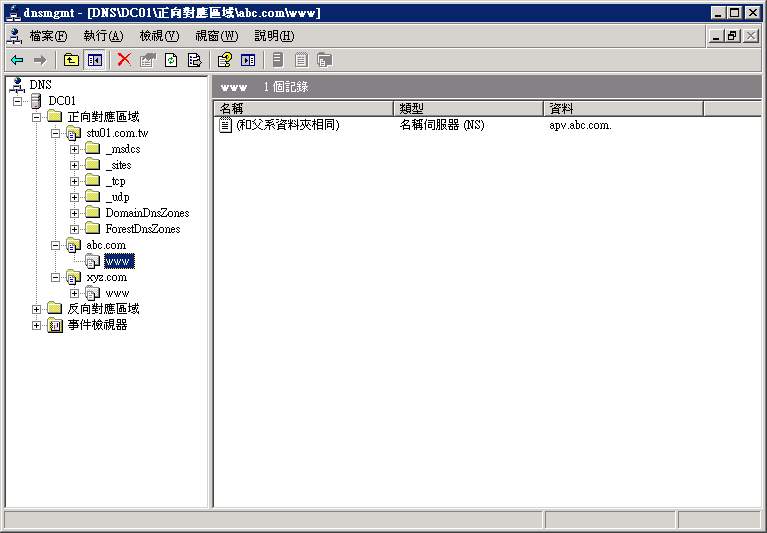This screenshot has height=533, width=767.
Task: Collapse the DC01 server node
Action: pyautogui.click(x=18, y=101)
